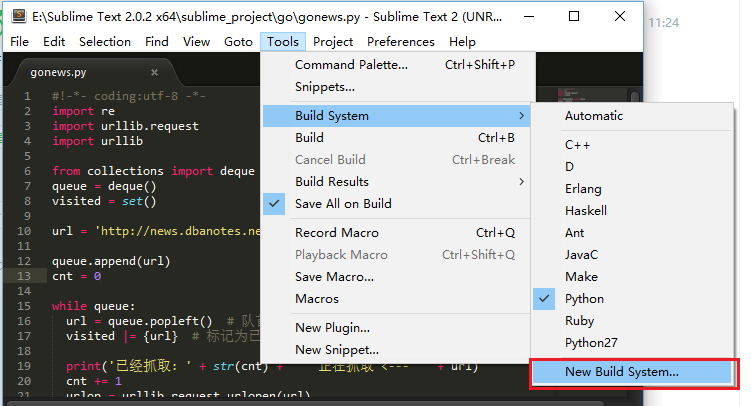Open the Macros submenu
Screen dimensions: 751x406
click(x=396, y=299)
